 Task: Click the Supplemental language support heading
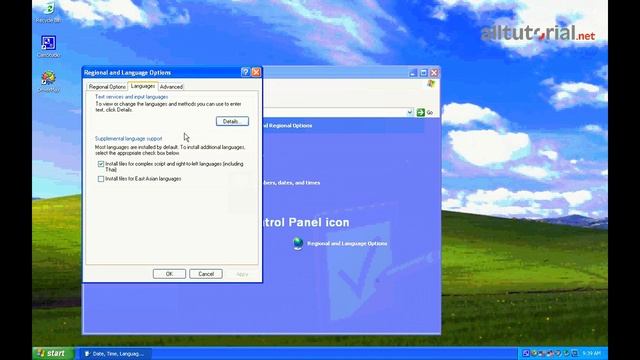click(x=129, y=139)
